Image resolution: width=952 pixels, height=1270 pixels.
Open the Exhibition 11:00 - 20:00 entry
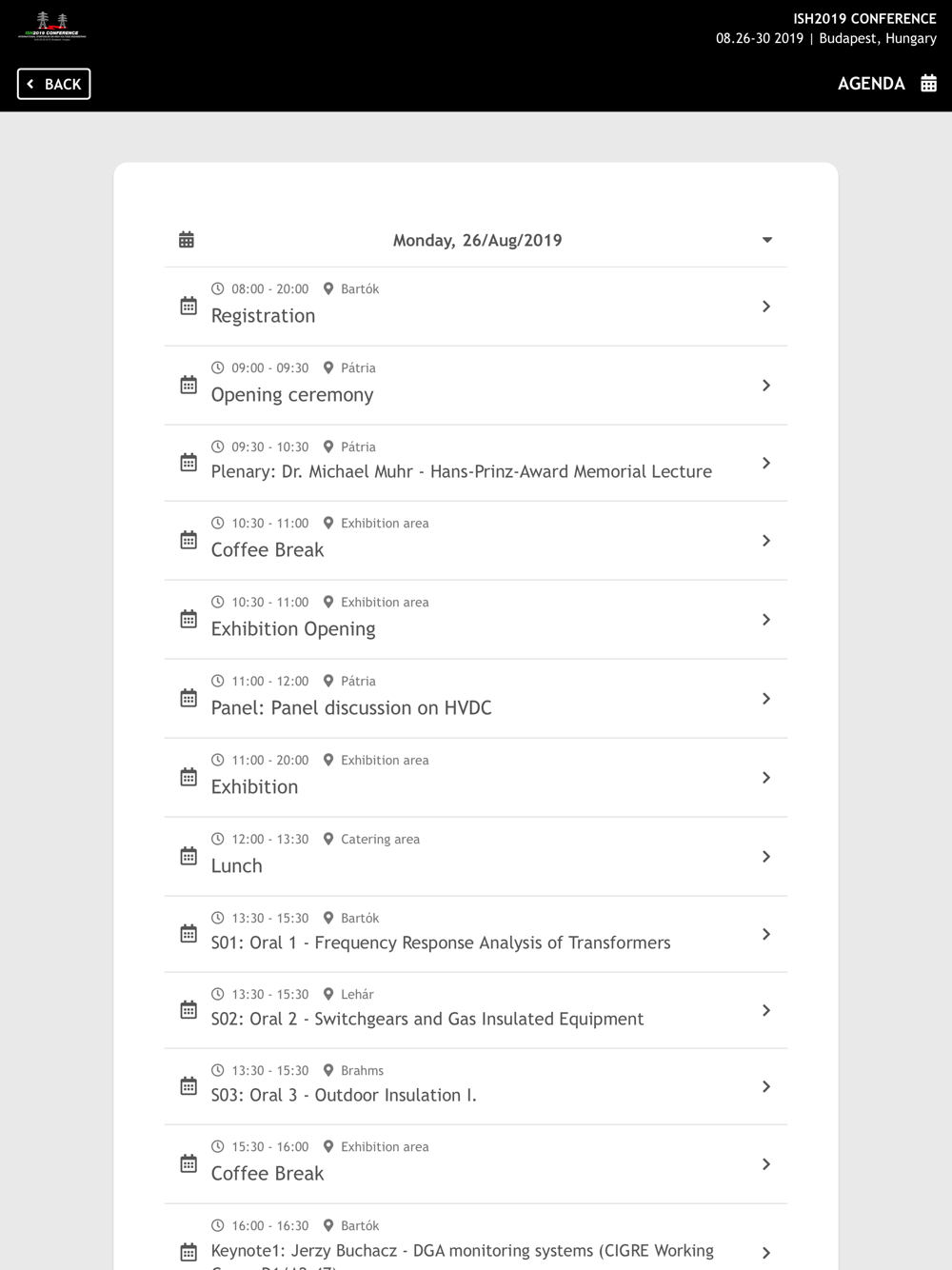pyautogui.click(x=476, y=778)
